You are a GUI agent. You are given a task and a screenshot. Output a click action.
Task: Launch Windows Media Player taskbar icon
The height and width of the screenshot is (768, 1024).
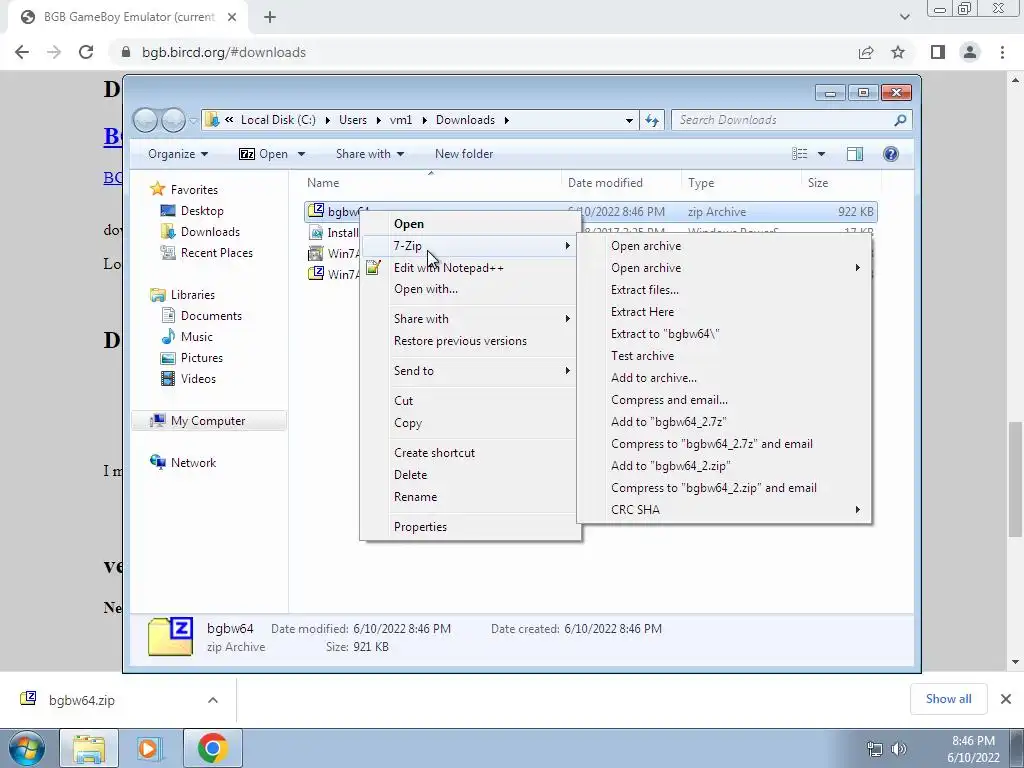[148, 748]
